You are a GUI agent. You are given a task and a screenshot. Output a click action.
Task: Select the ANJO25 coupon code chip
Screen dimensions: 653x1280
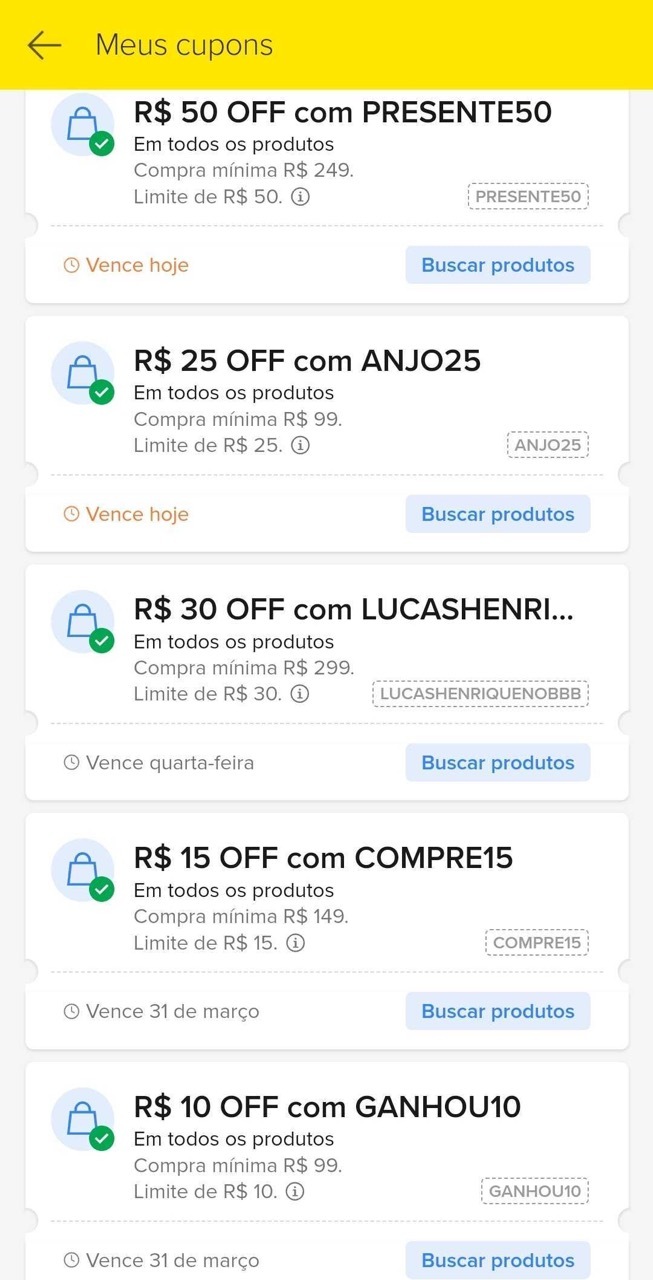(548, 445)
